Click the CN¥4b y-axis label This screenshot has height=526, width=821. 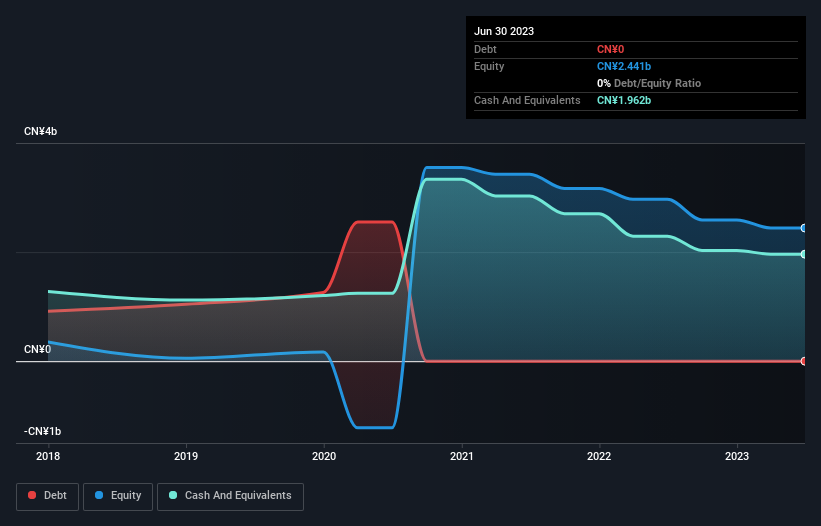click(40, 131)
